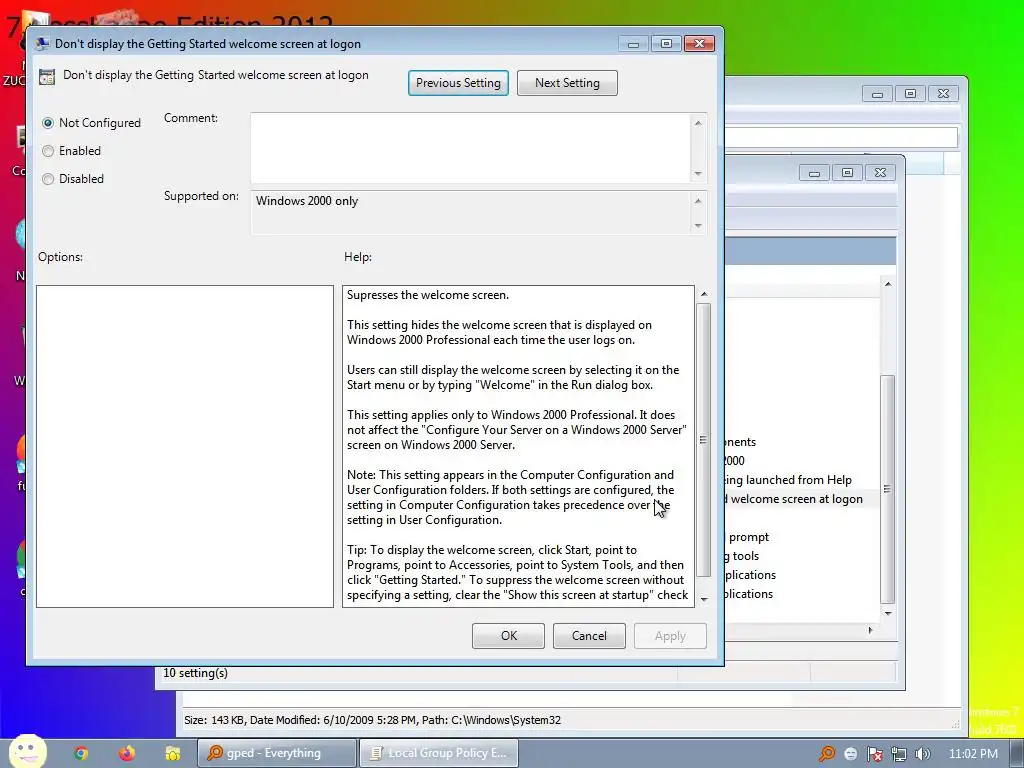The image size is (1024, 768).
Task: Click the background policy list scrollbar thumb
Action: (x=888, y=489)
